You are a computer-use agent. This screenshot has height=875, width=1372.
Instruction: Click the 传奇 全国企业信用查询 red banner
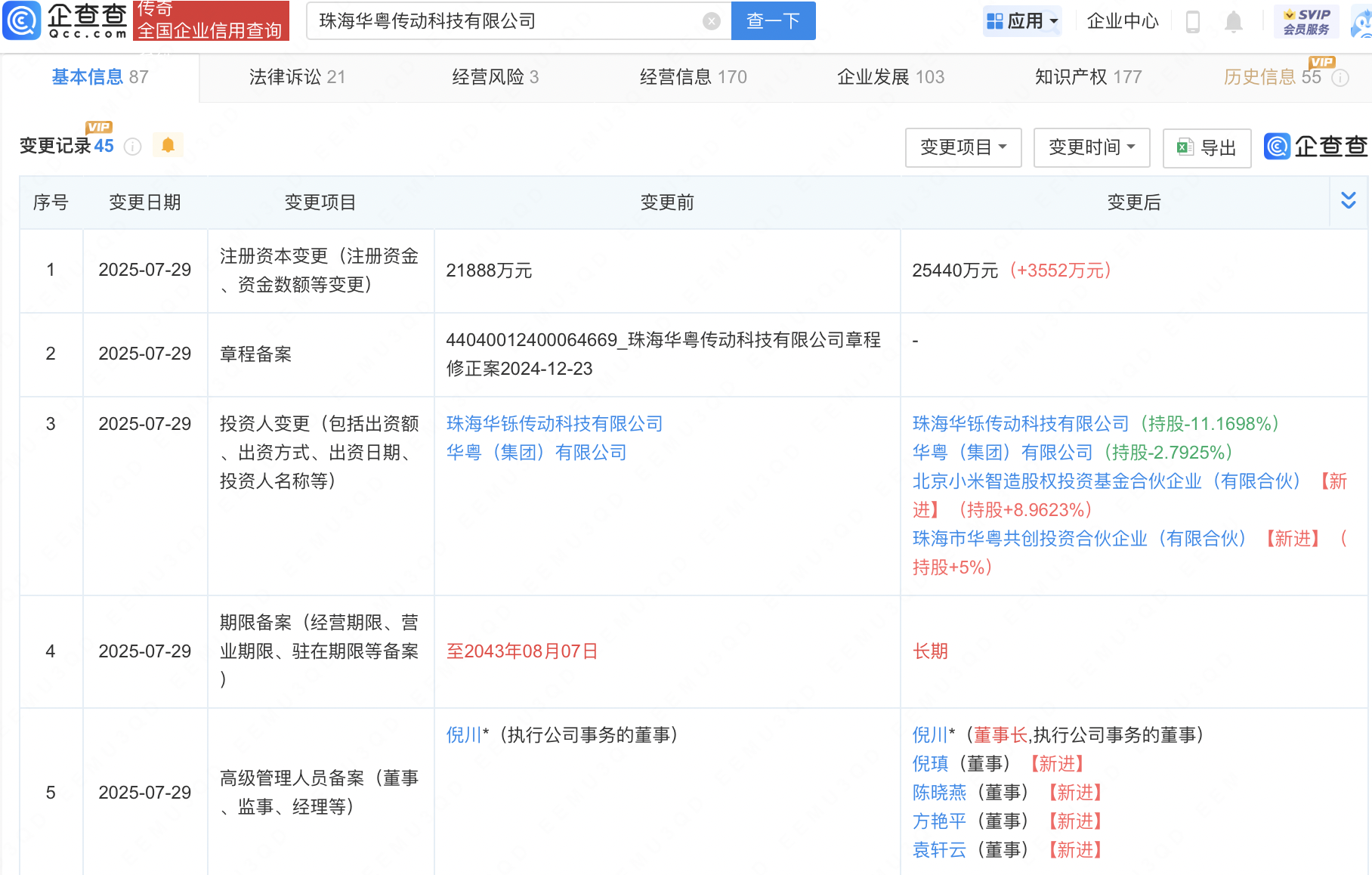coord(211,20)
